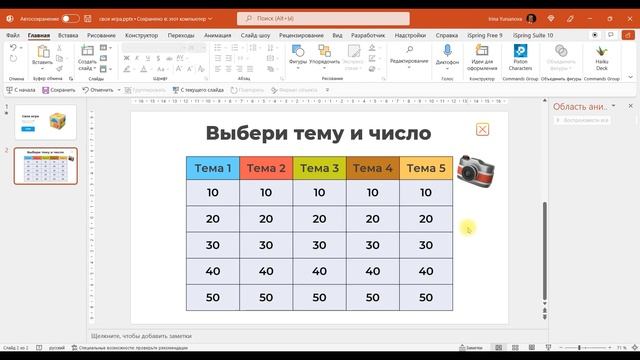Collapse the ribbon using the chevron
Screen dimensions: 640x360
point(631,77)
